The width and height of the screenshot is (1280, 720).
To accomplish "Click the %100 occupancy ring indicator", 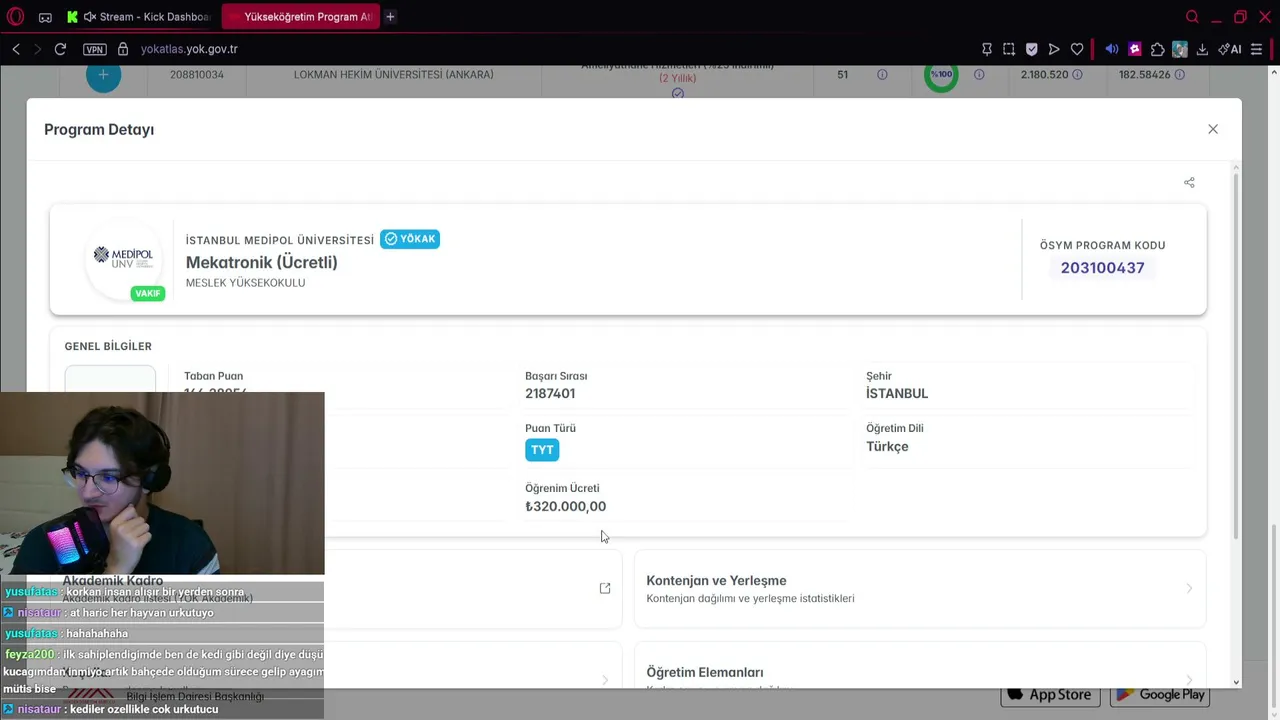I will tap(941, 75).
